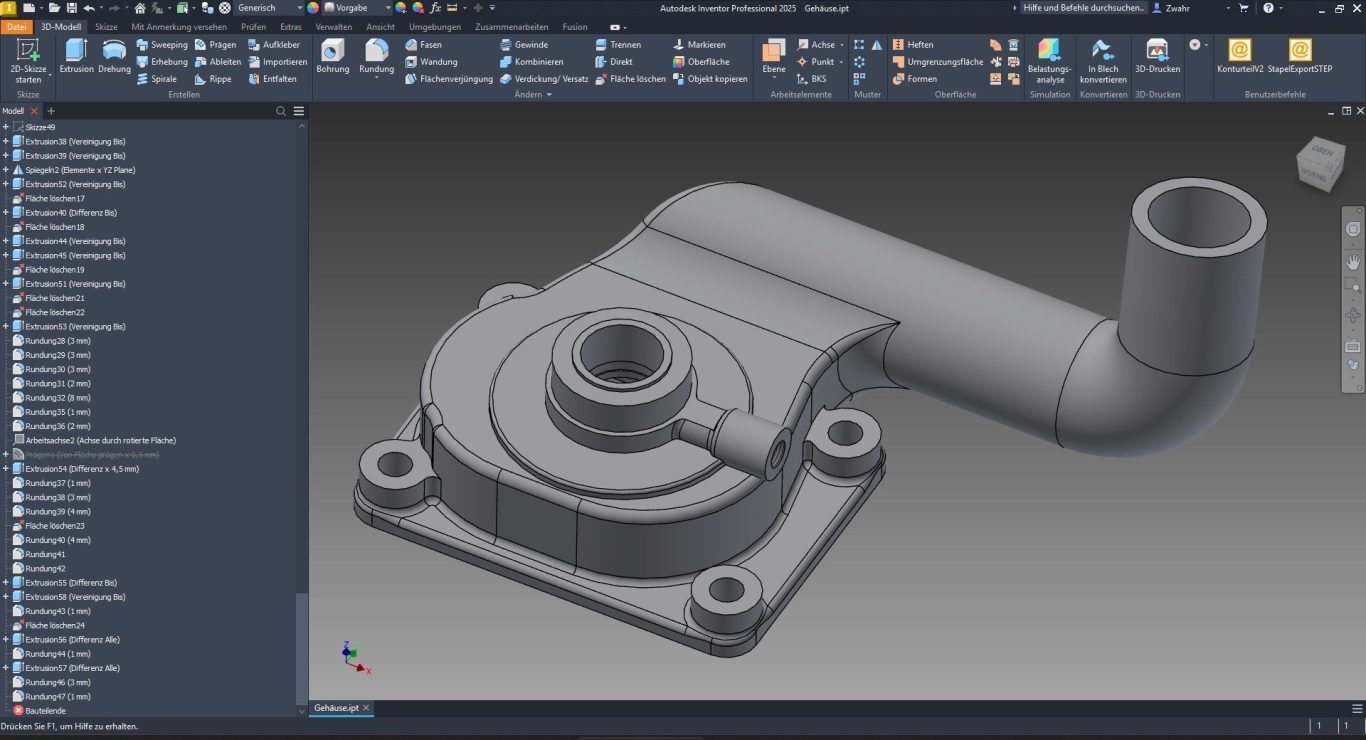The width and height of the screenshot is (1366, 740).
Task: Click the Bohrung (hole) tool
Action: point(333,57)
